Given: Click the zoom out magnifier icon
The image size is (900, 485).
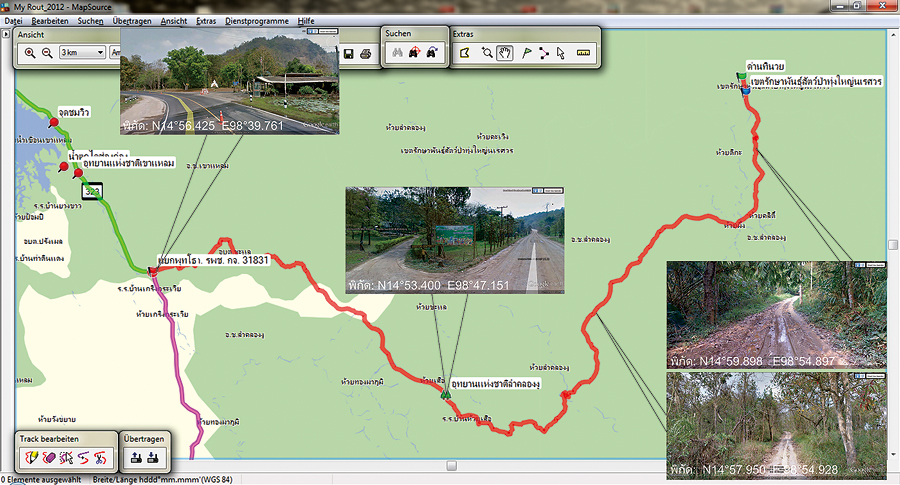Looking at the screenshot, I should (47, 52).
